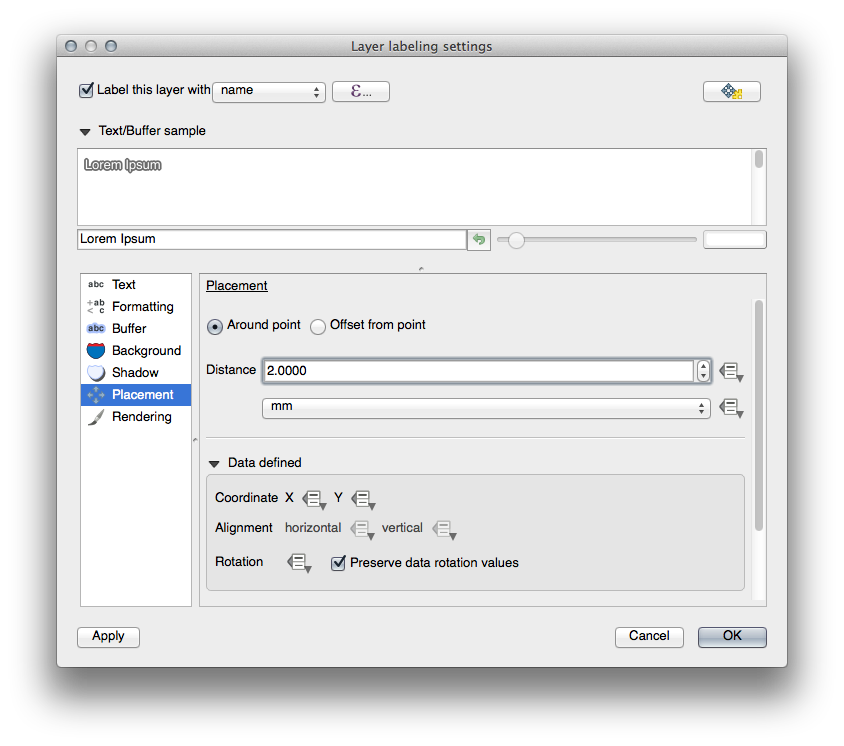Open Buffer settings via its abc icon
Image resolution: width=844 pixels, height=746 pixels.
tap(95, 328)
